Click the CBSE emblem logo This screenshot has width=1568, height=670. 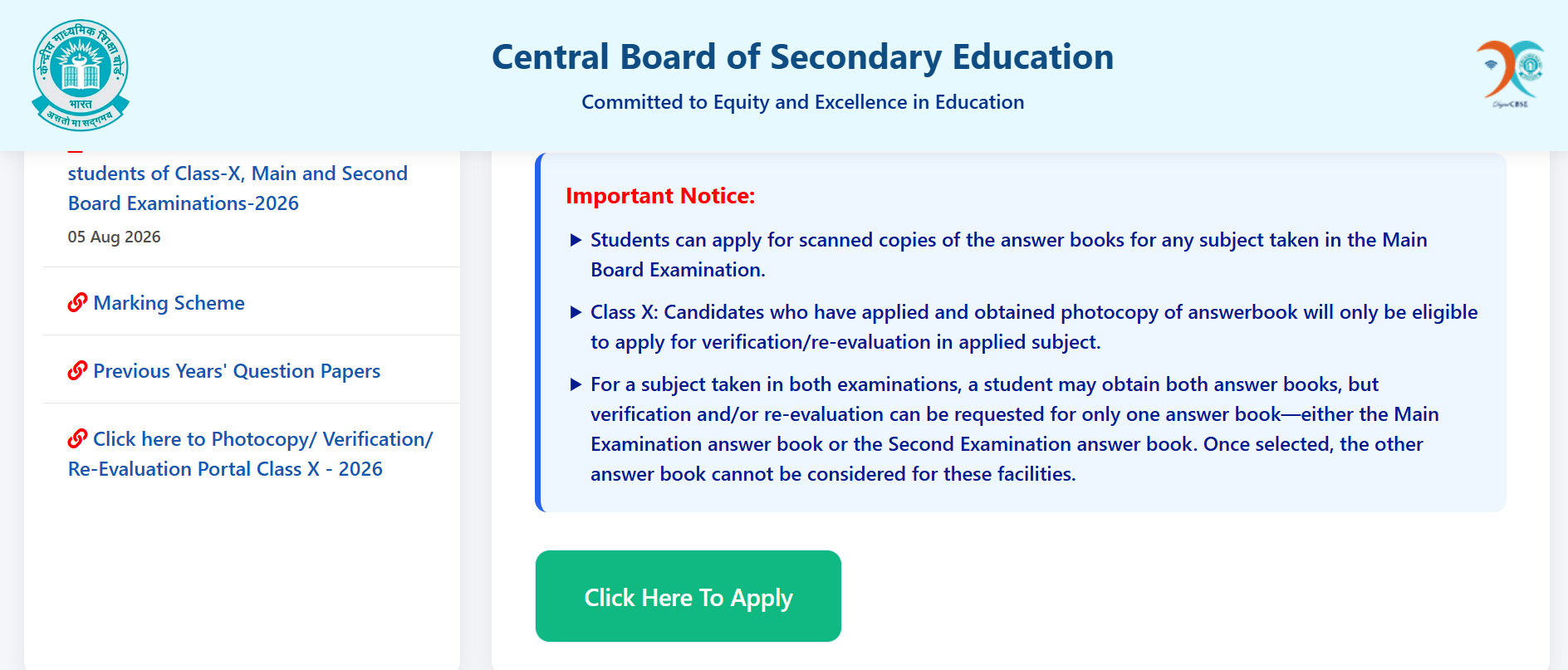coord(81,76)
